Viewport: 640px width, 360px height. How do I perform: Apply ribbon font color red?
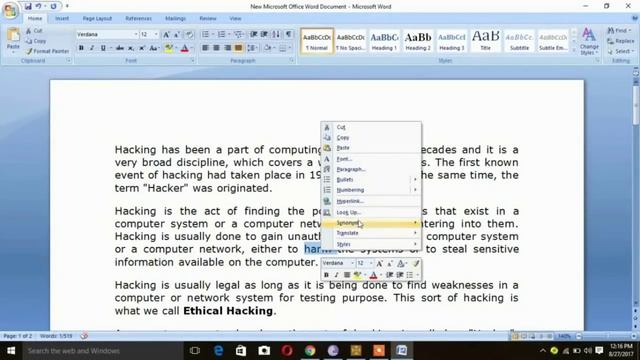click(184, 48)
